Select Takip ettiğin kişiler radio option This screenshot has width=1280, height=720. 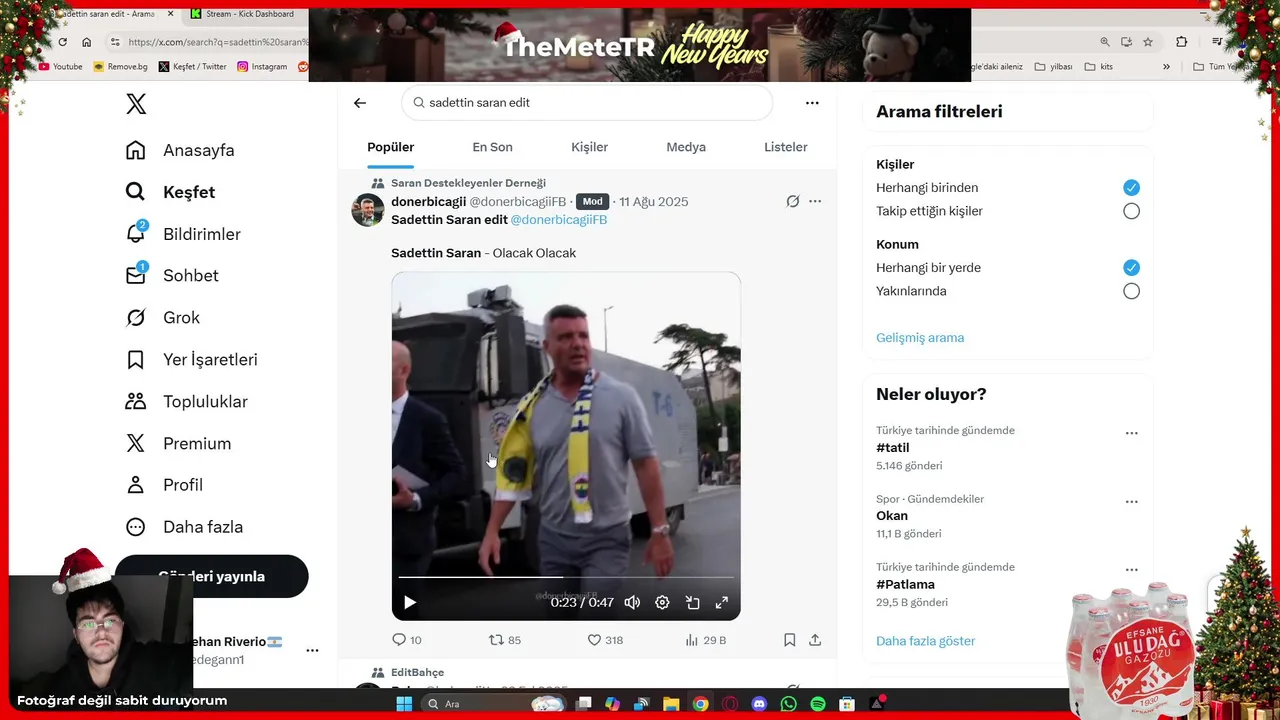tap(1131, 211)
